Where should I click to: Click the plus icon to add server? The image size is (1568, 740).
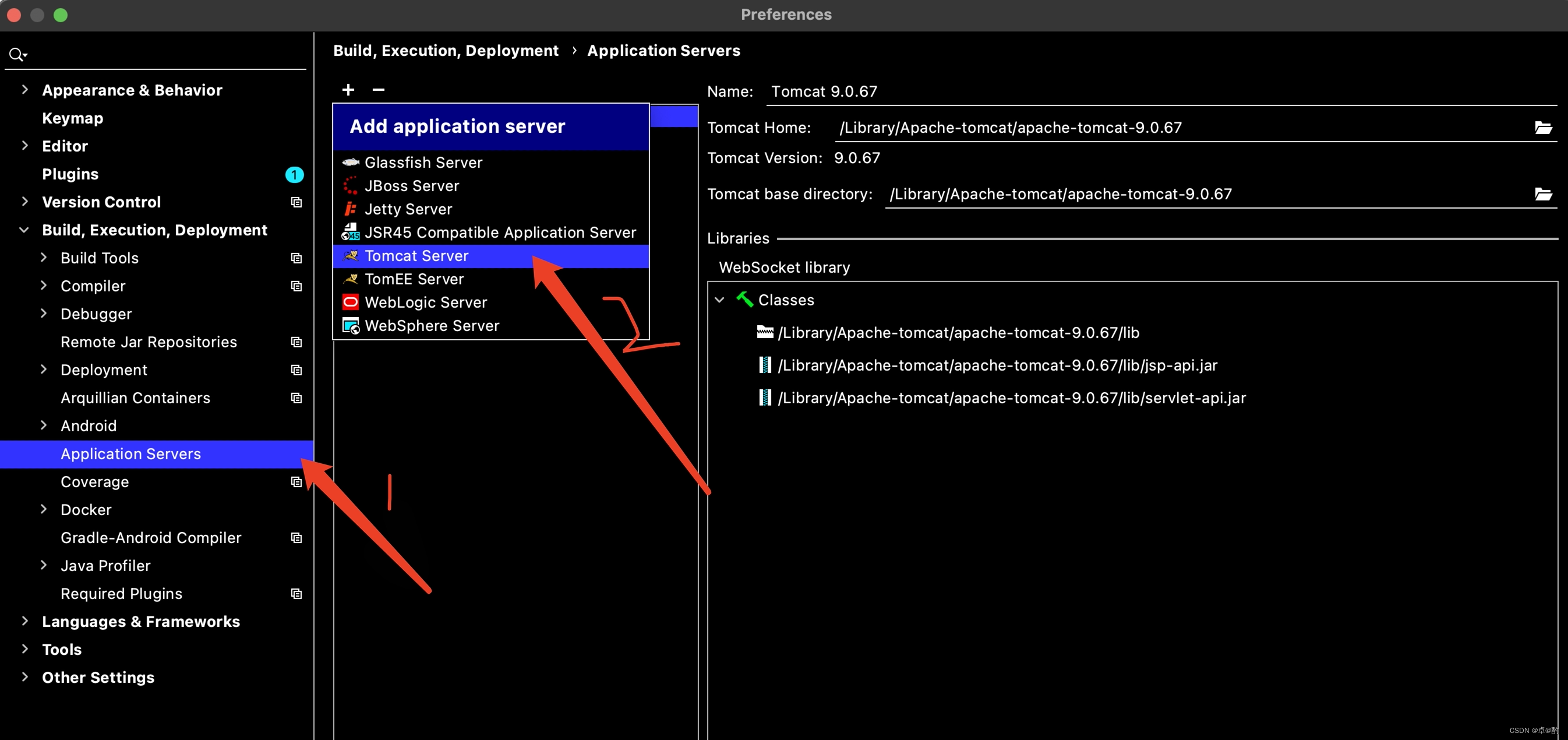click(x=348, y=90)
